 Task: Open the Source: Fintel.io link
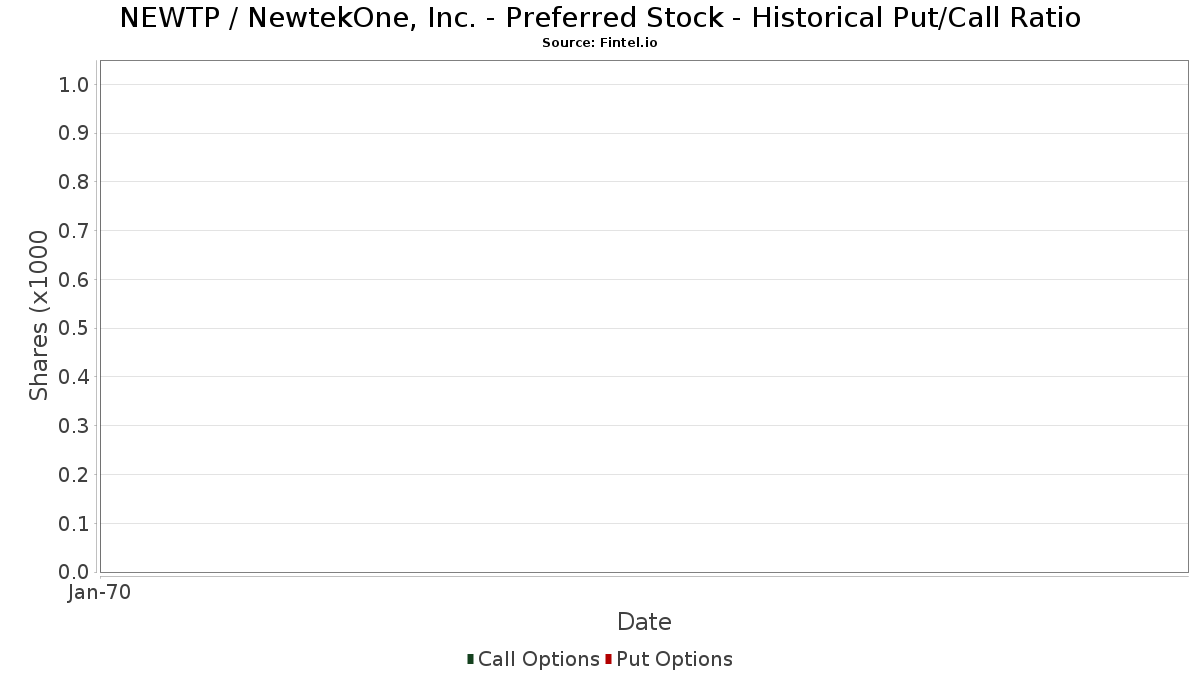600,43
